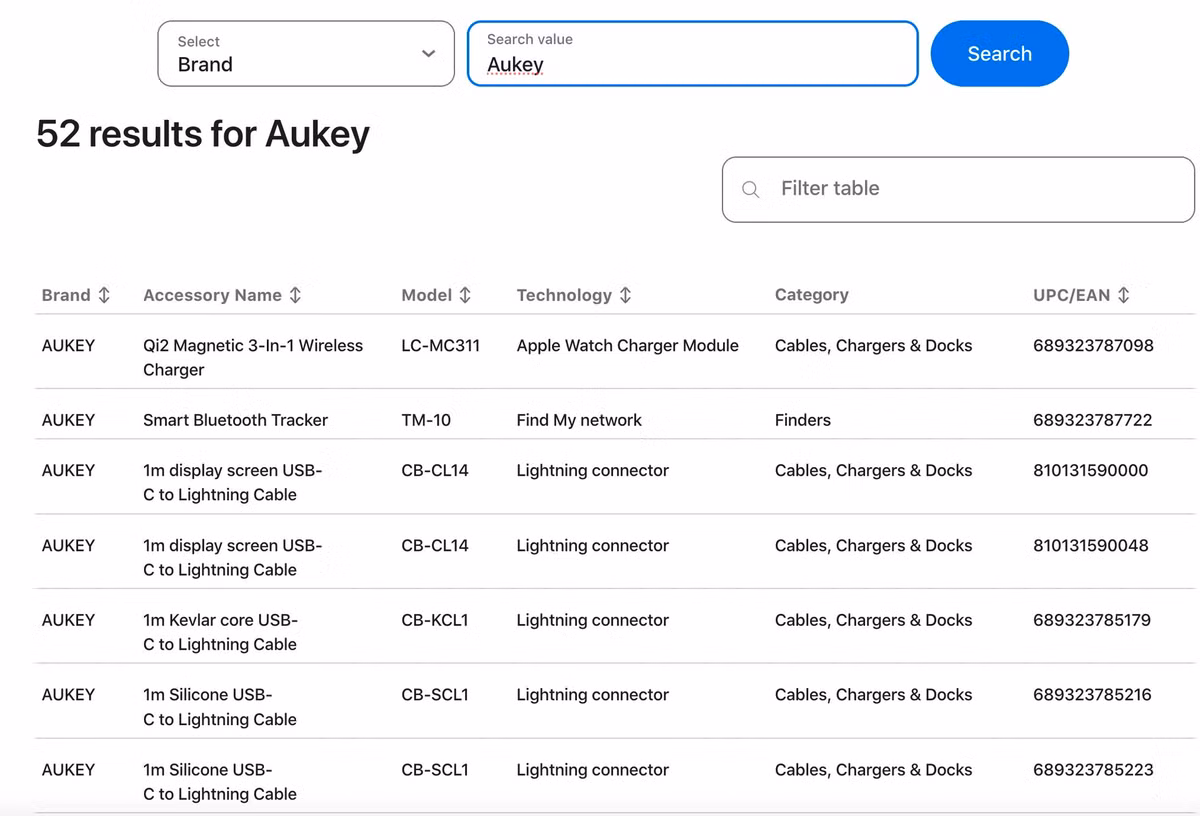Focus the Filter table text box

(x=970, y=189)
